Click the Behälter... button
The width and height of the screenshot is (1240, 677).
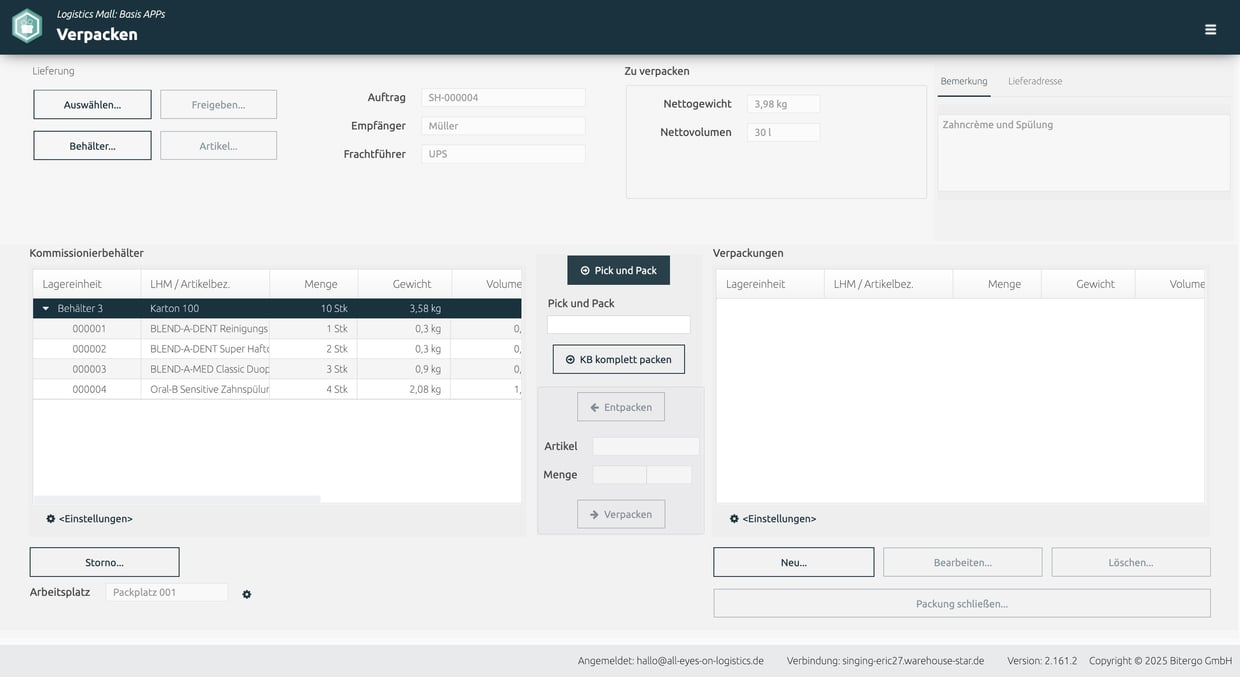[x=92, y=146]
